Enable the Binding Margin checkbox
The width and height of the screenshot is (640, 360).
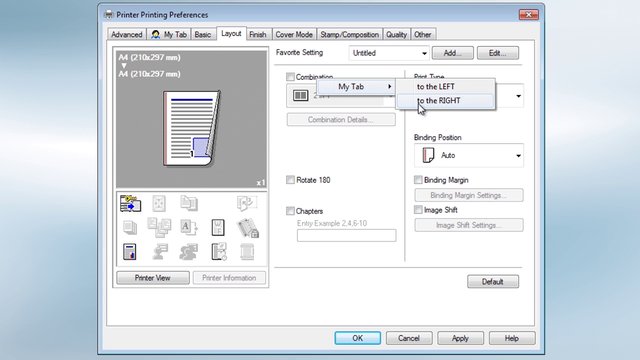tap(418, 180)
